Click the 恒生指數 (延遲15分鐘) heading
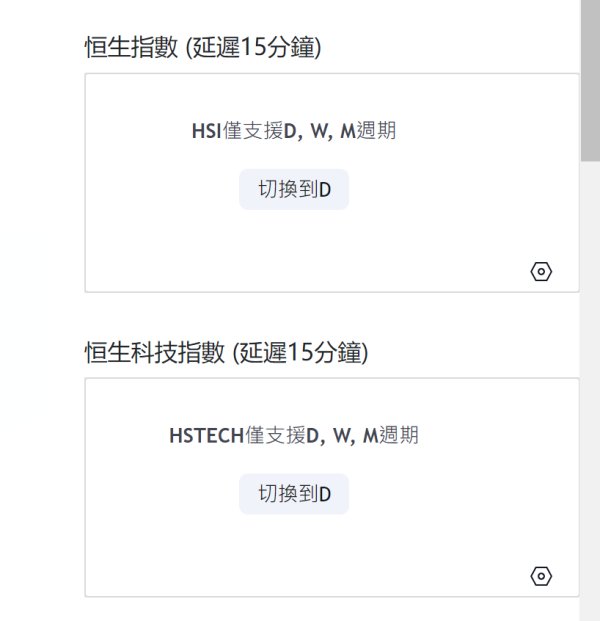 (x=203, y=47)
